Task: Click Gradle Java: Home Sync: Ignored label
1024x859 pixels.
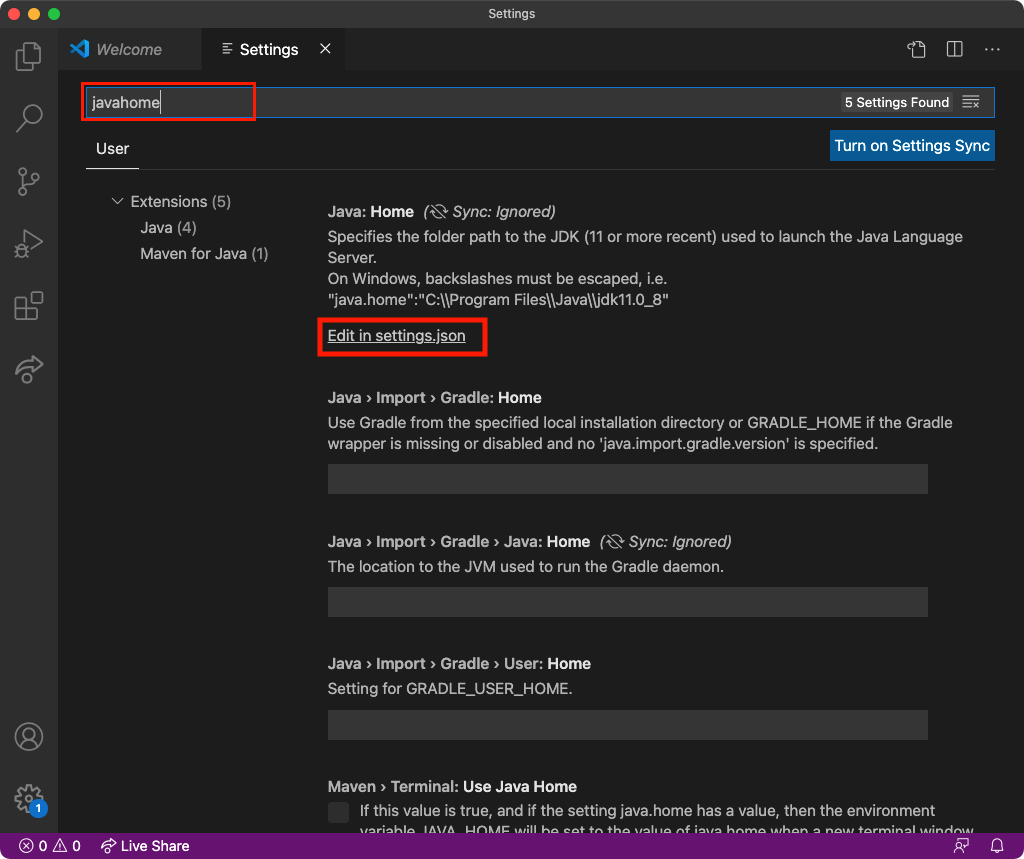Action: (x=665, y=542)
